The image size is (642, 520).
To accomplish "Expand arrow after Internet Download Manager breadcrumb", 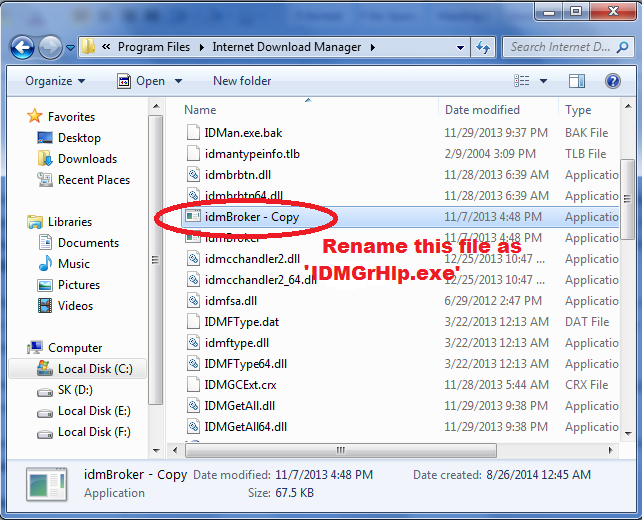I will pos(373,47).
